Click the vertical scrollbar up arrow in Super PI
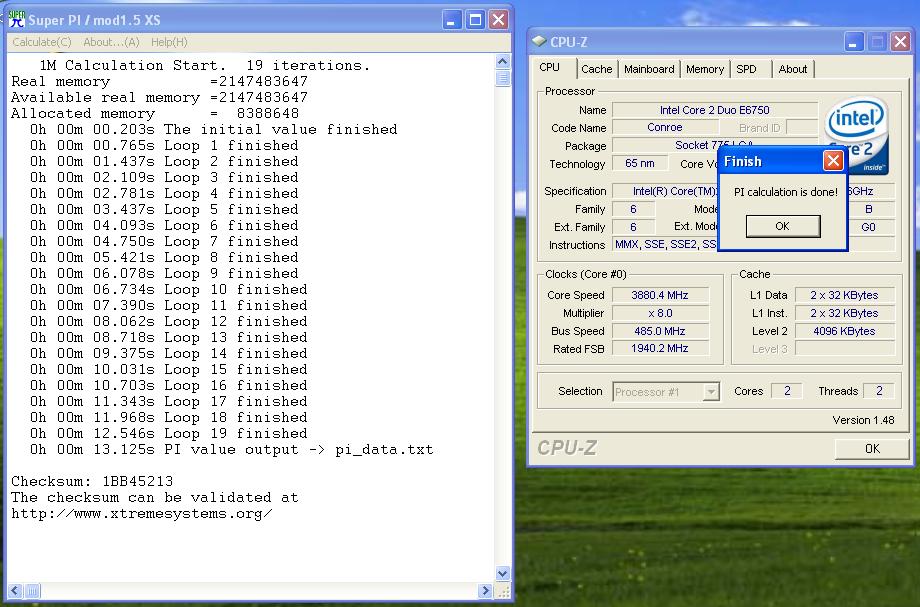920x607 pixels. pyautogui.click(x=502, y=62)
